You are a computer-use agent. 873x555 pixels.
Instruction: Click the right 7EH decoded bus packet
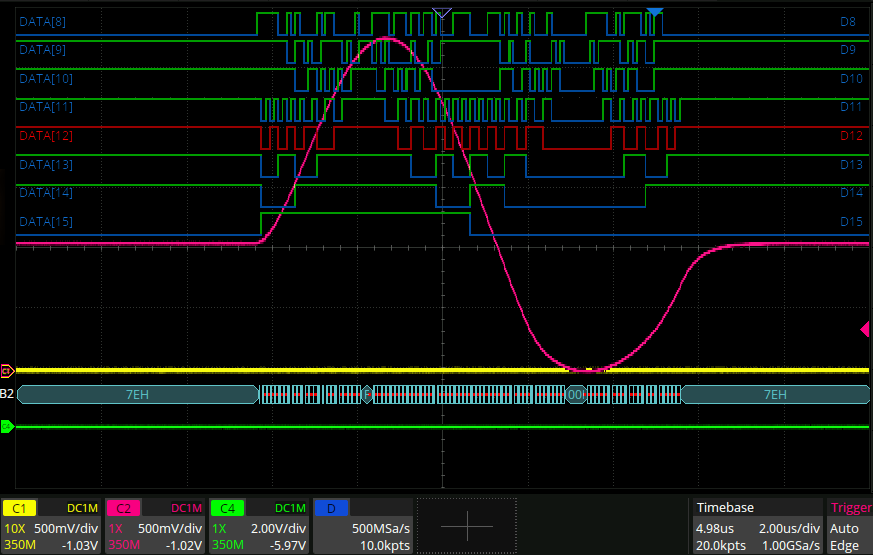pyautogui.click(x=774, y=395)
